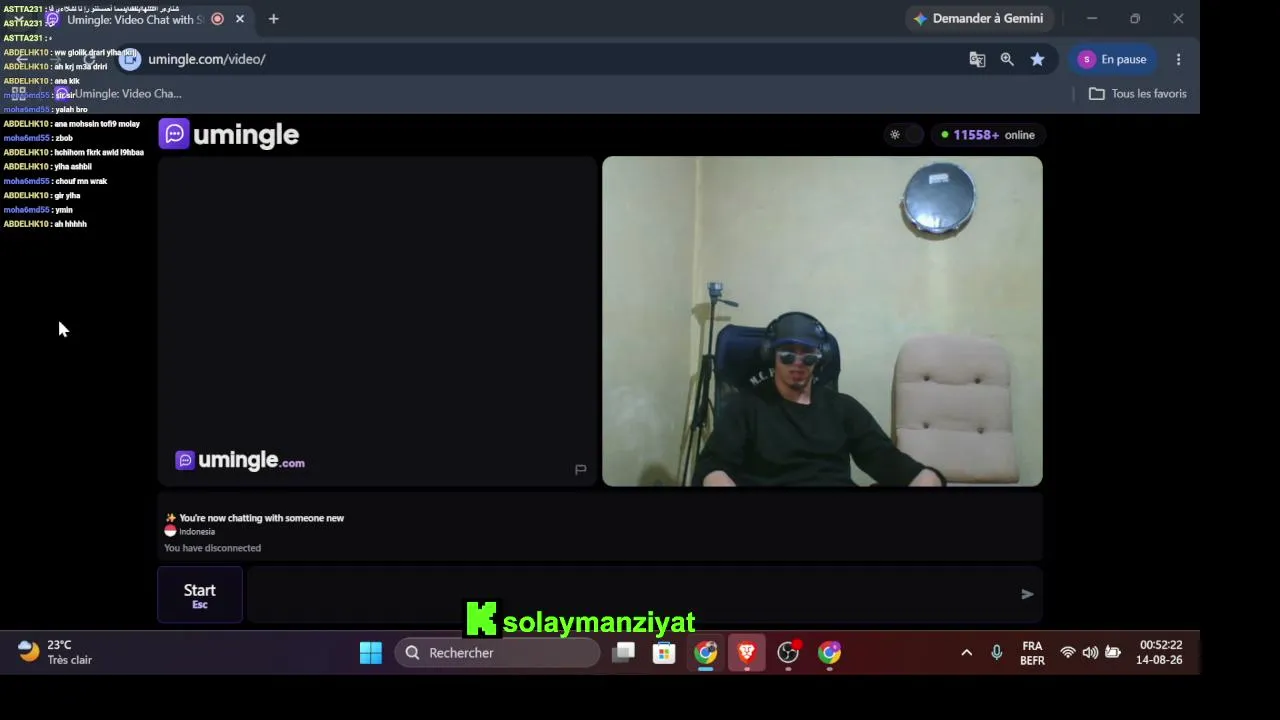Open Microsoft Store from the taskbar

click(x=664, y=653)
